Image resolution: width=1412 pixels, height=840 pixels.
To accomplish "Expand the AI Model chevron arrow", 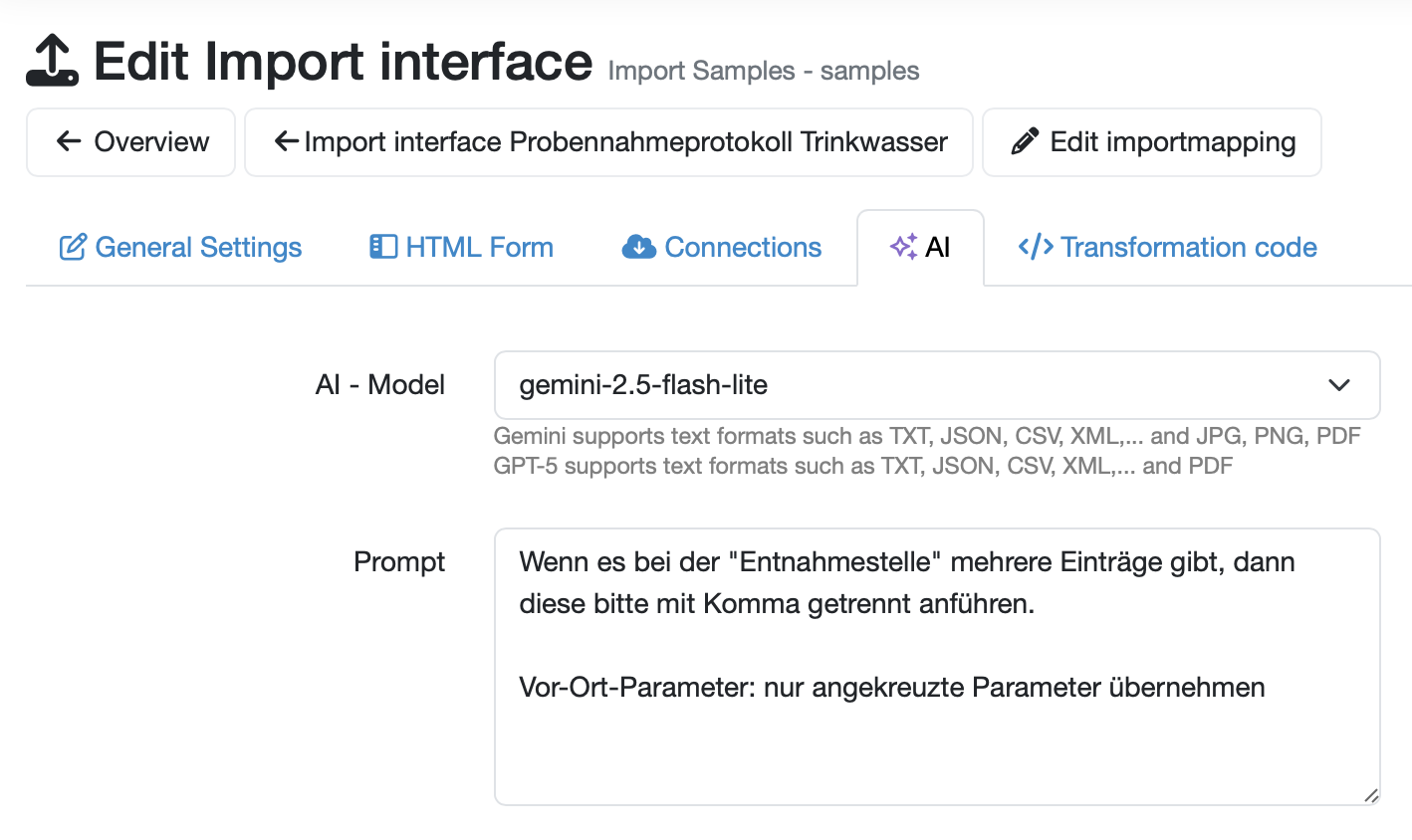I will (x=1339, y=385).
